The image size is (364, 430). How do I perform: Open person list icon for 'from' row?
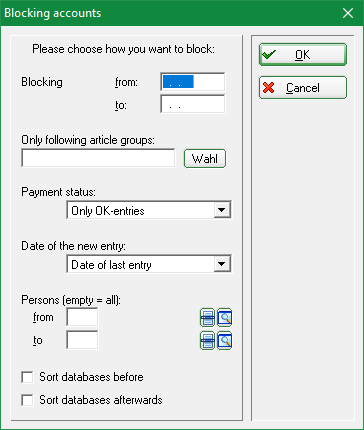pos(207,318)
